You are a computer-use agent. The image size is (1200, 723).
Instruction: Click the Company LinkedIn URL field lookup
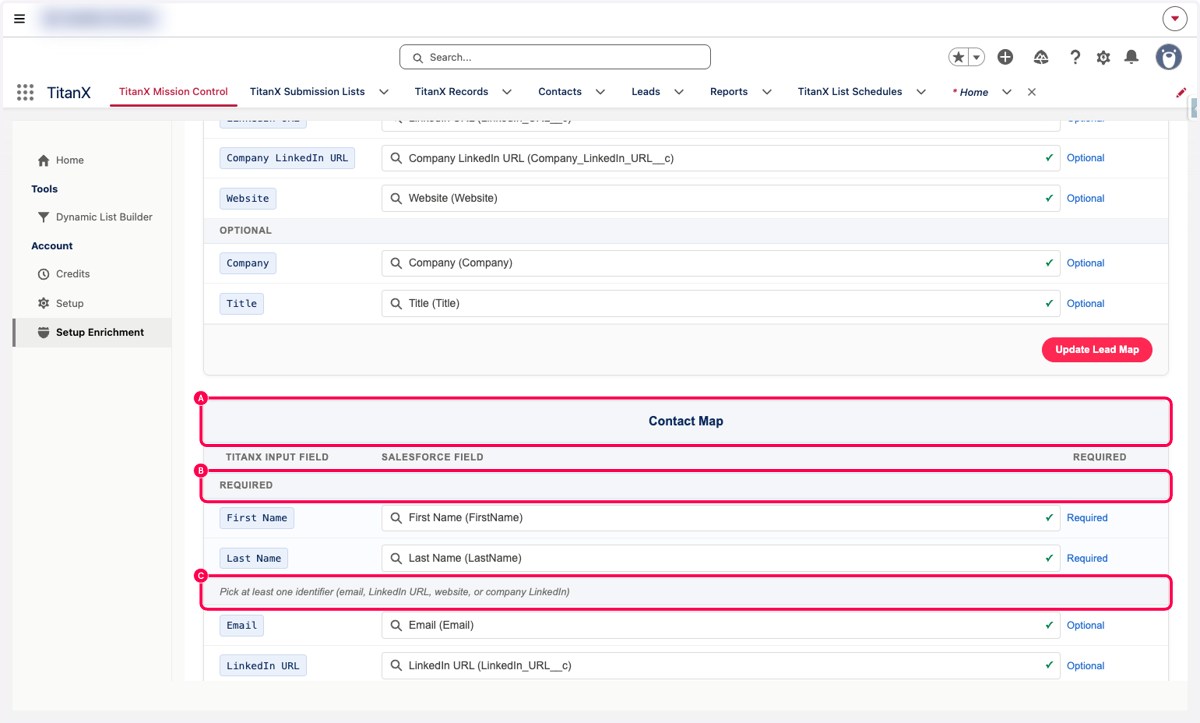coord(721,158)
